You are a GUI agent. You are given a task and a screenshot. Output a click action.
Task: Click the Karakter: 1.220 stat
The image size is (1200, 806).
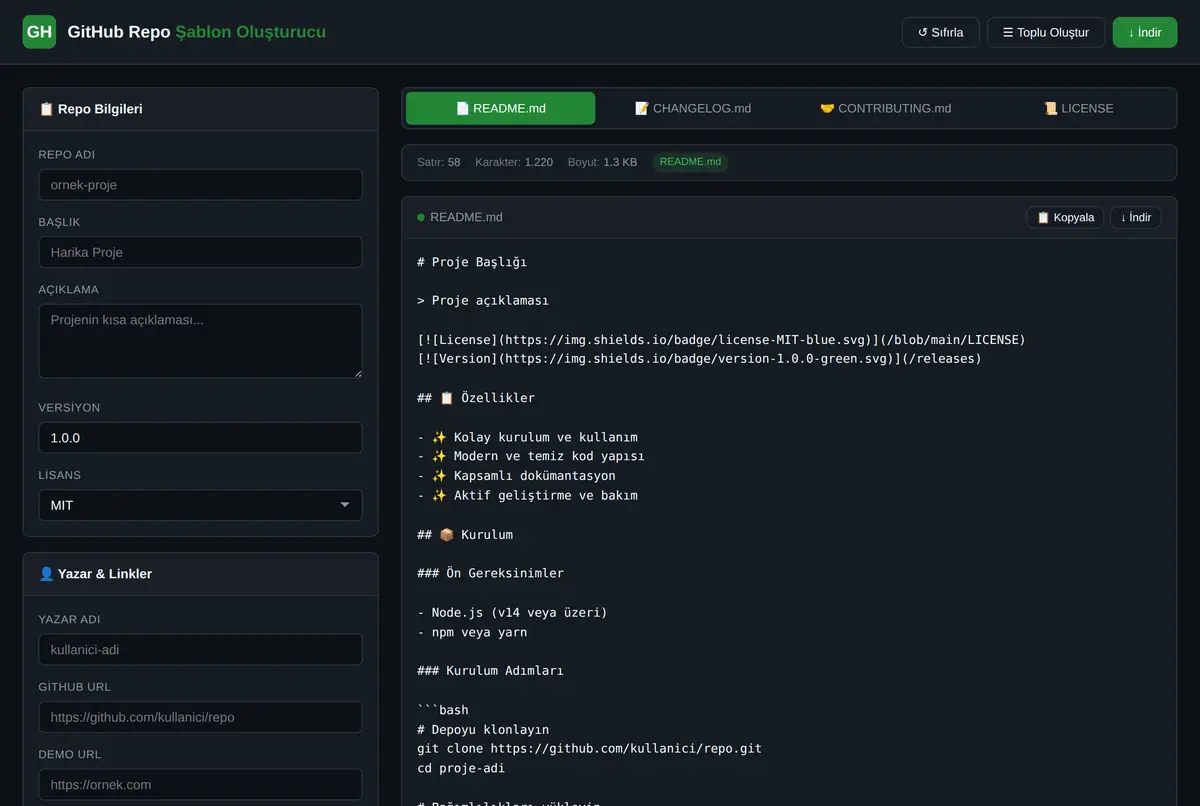click(514, 162)
